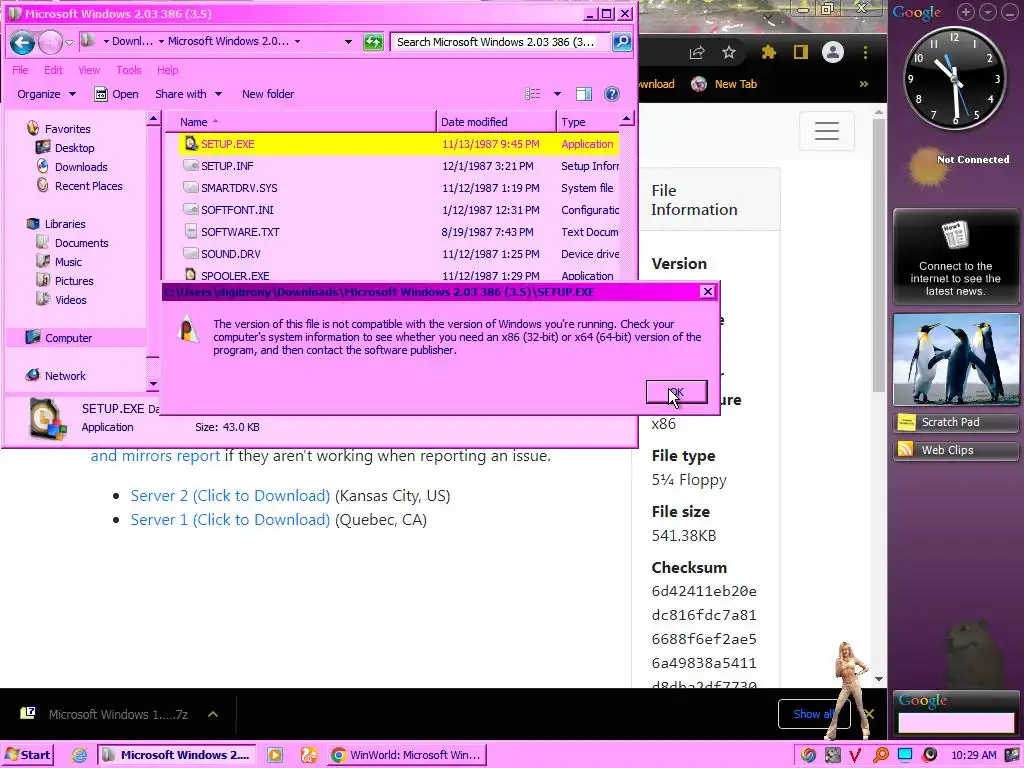Select SETUP.INF file row
The image size is (1024, 768).
coord(398,166)
